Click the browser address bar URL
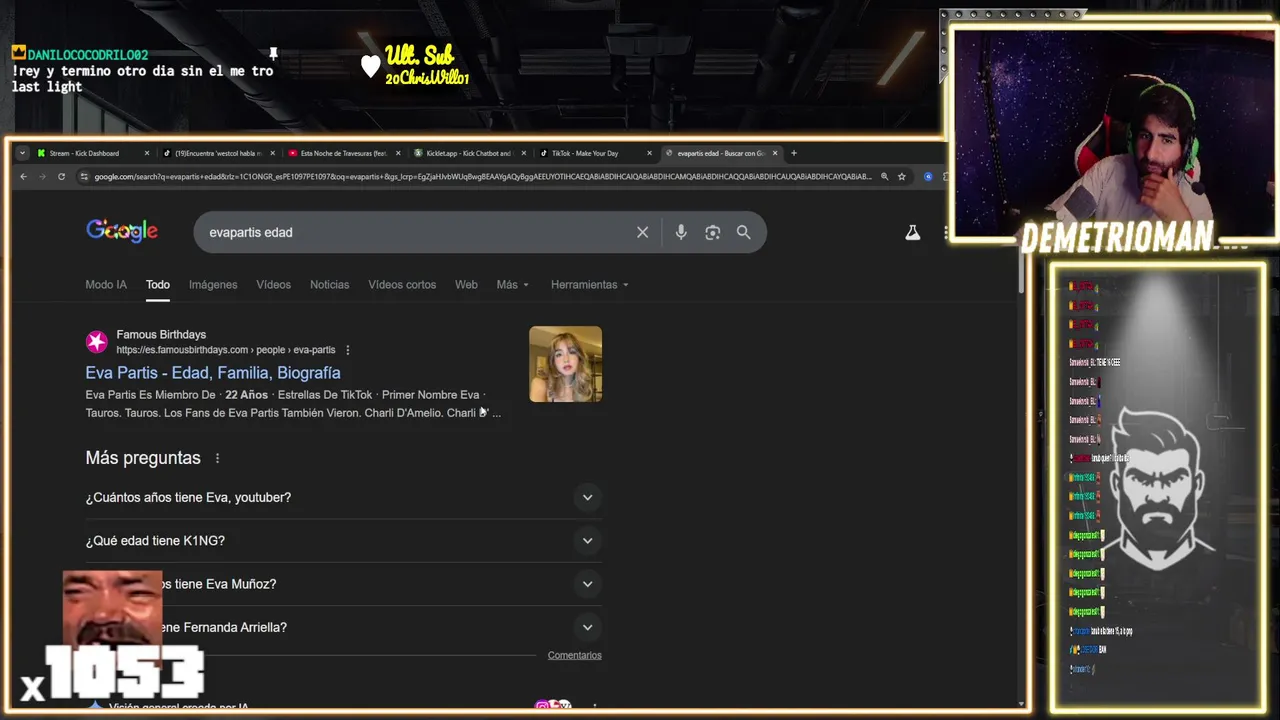Viewport: 1280px width, 720px height. [x=483, y=177]
